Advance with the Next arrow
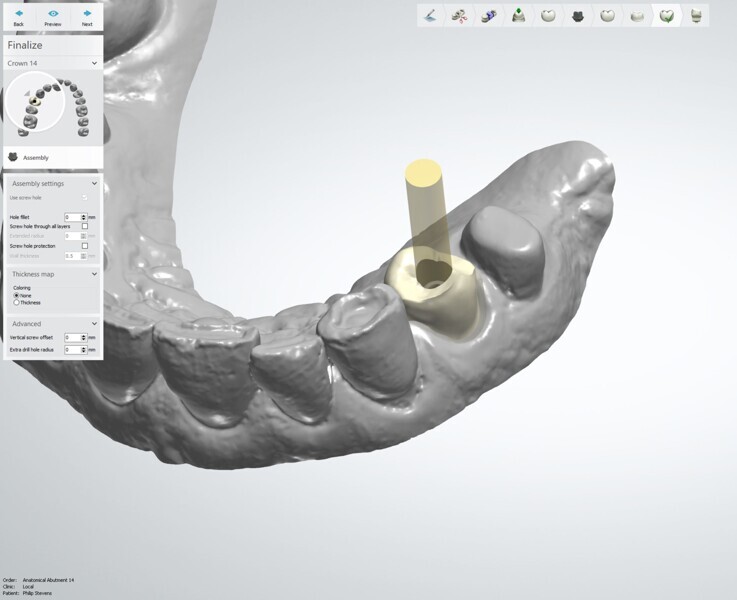 click(x=87, y=14)
